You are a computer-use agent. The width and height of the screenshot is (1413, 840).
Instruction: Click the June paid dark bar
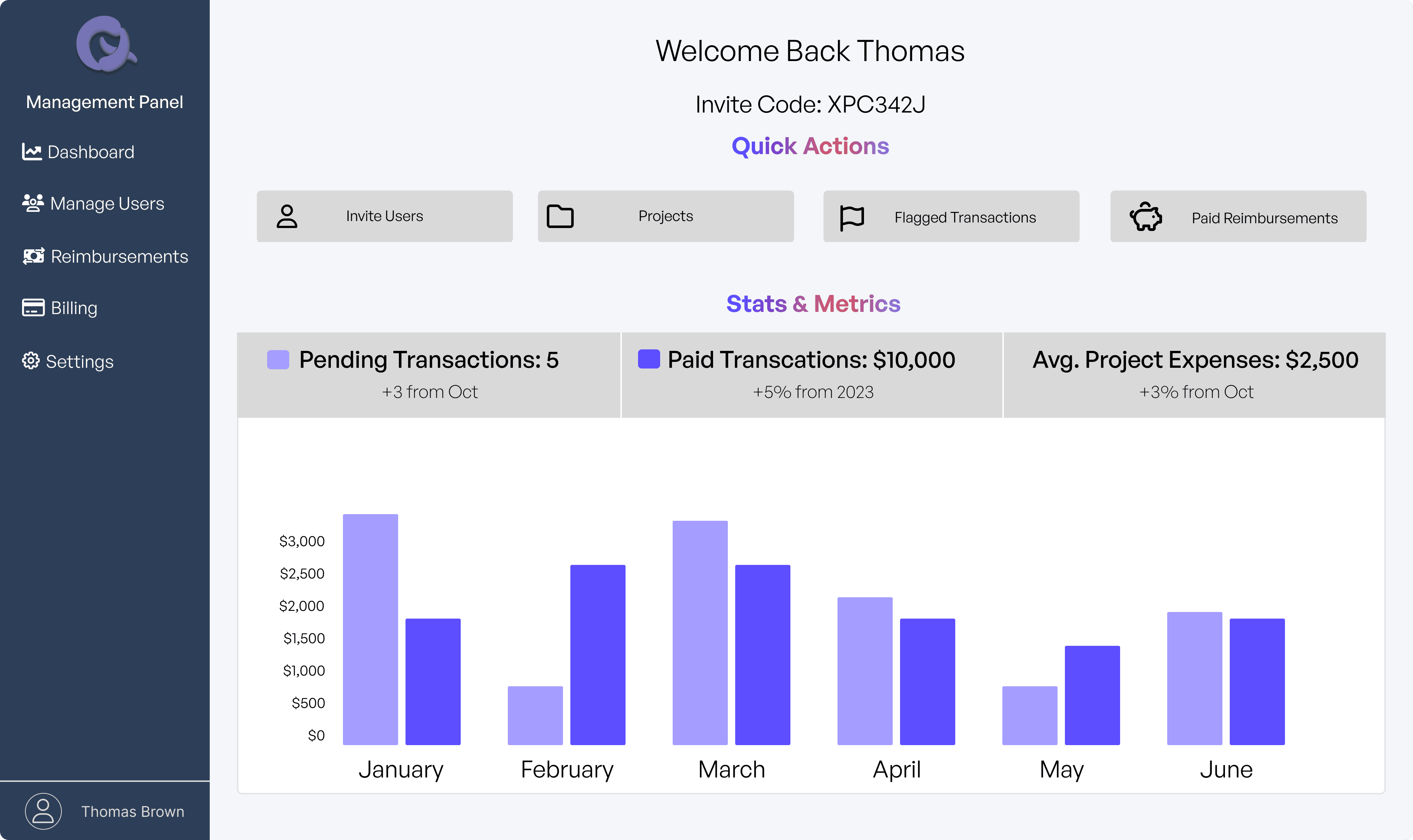click(1257, 681)
